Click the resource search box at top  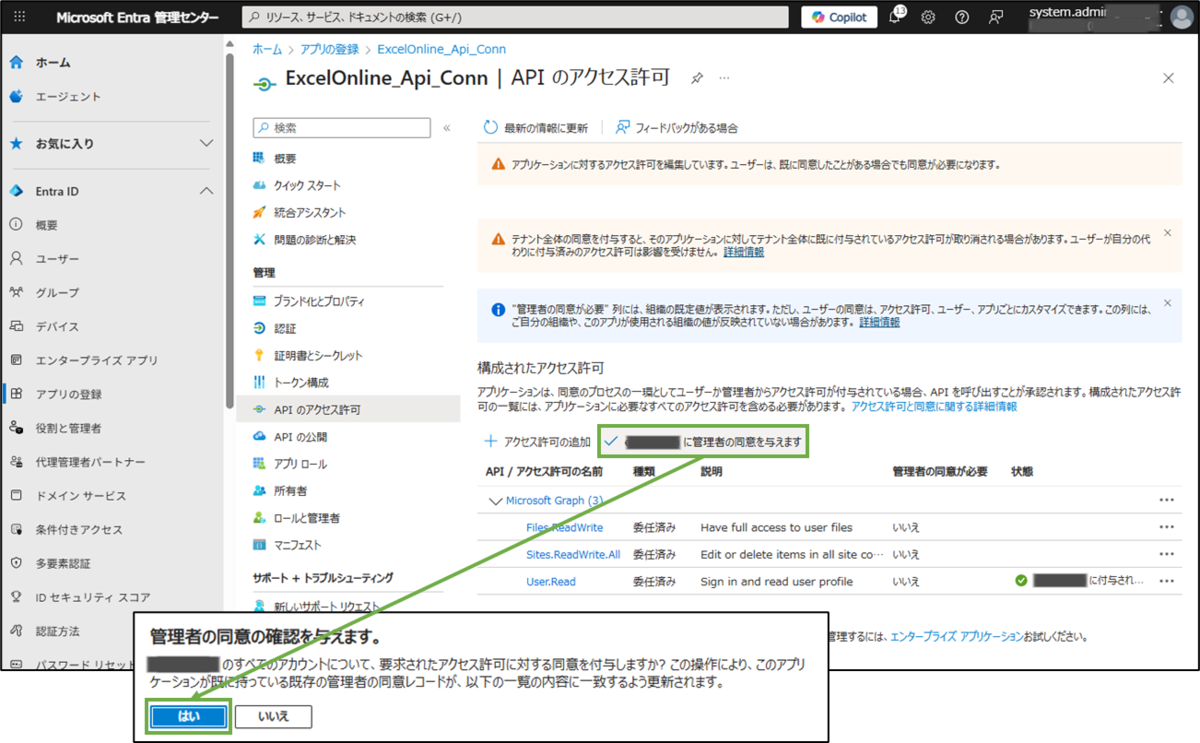pyautogui.click(x=515, y=17)
